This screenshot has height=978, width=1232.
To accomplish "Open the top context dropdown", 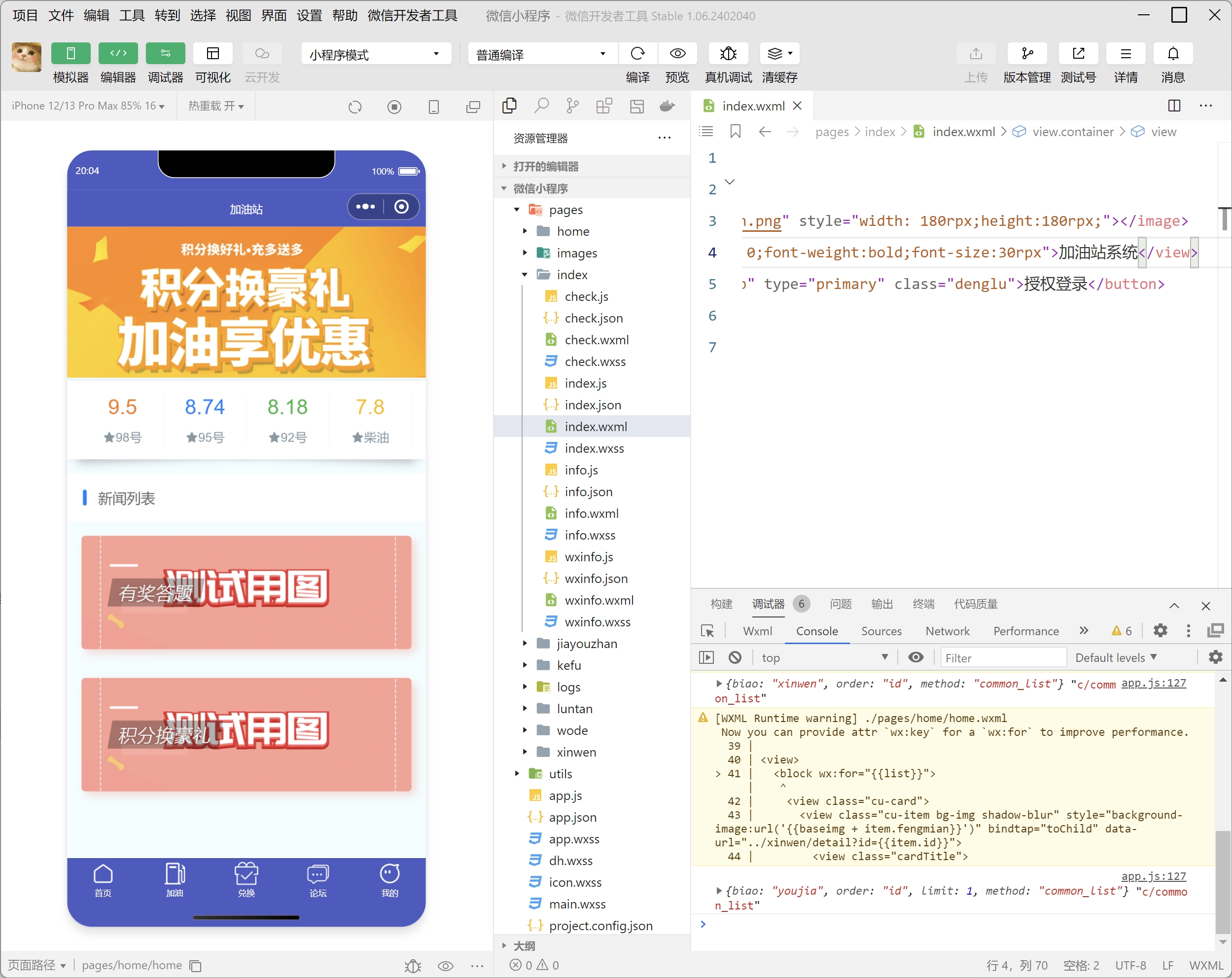I will (825, 658).
